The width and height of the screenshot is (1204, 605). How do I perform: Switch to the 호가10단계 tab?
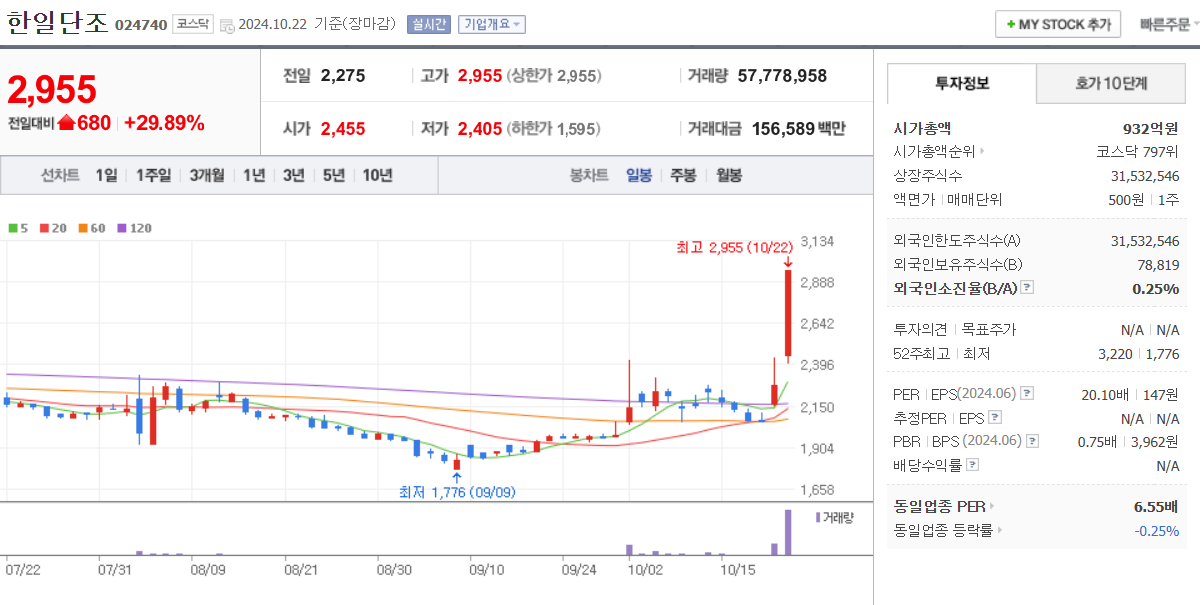coord(1112,84)
